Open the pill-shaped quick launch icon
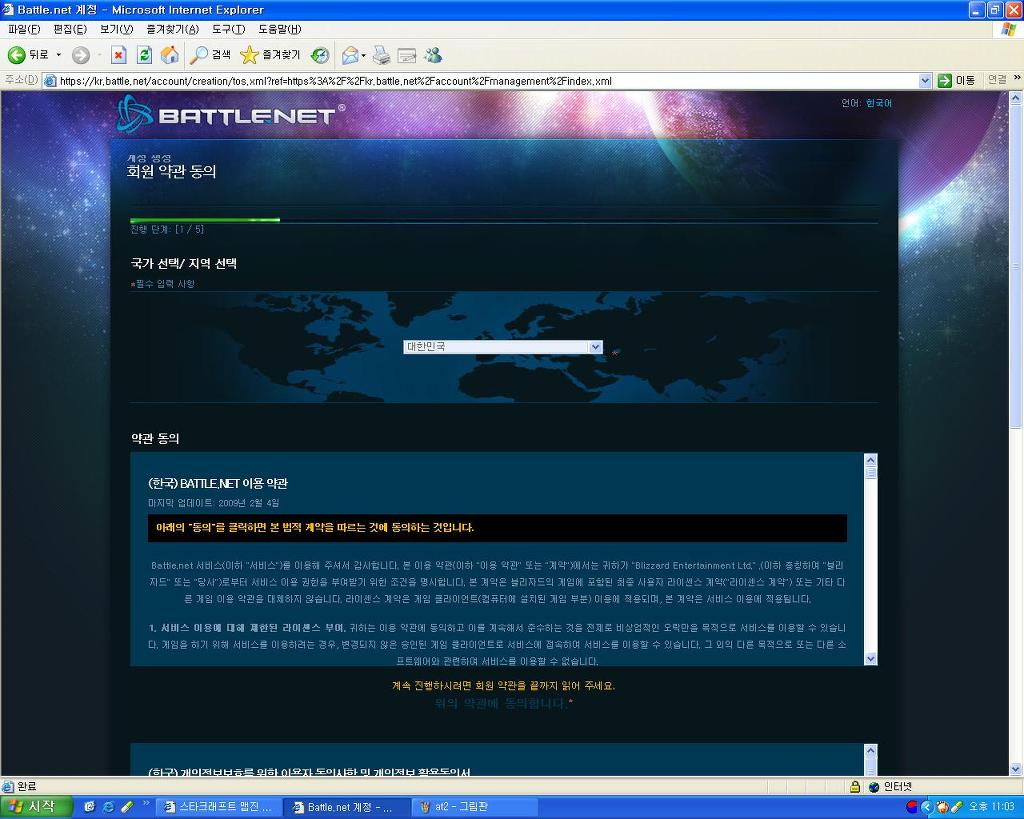 coord(127,807)
